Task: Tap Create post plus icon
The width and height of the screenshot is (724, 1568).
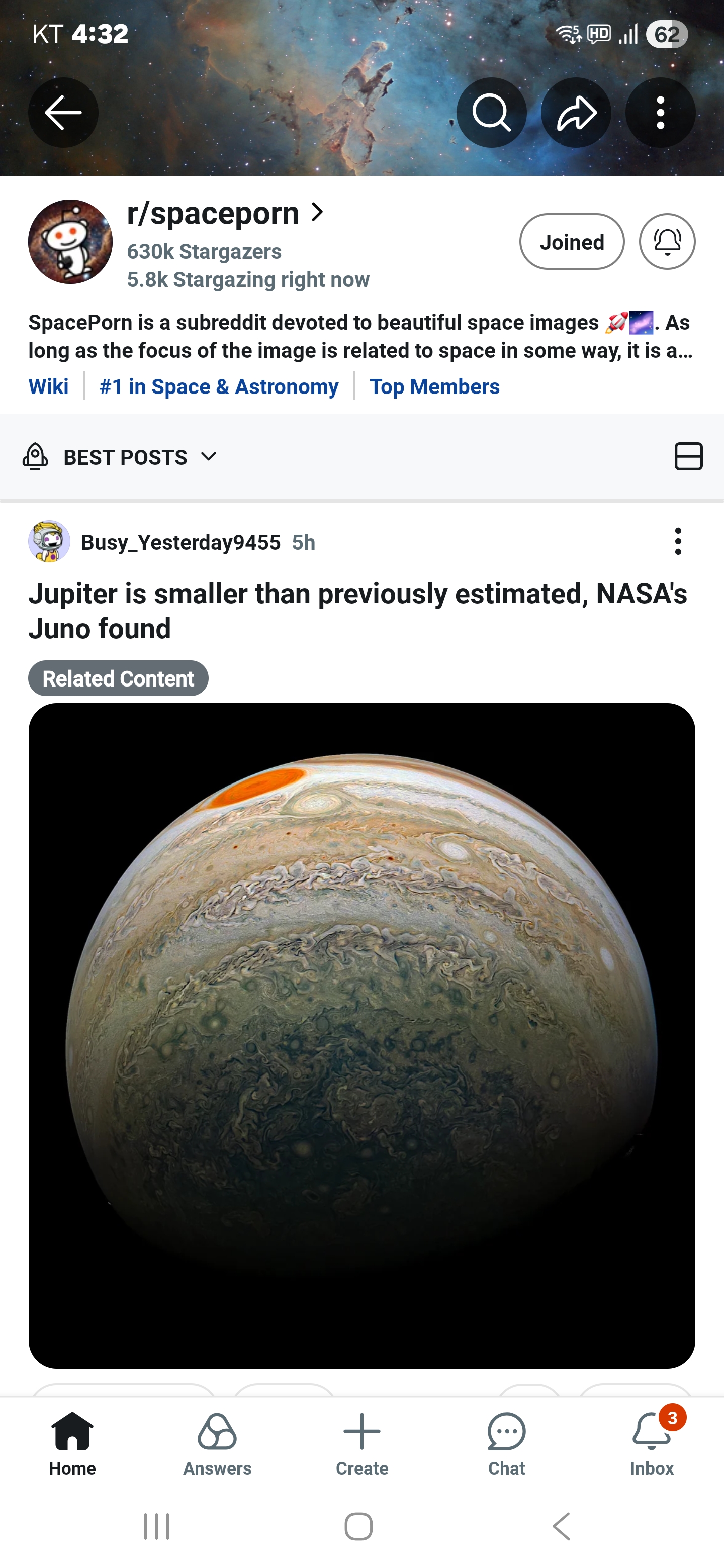Action: pos(361,1442)
